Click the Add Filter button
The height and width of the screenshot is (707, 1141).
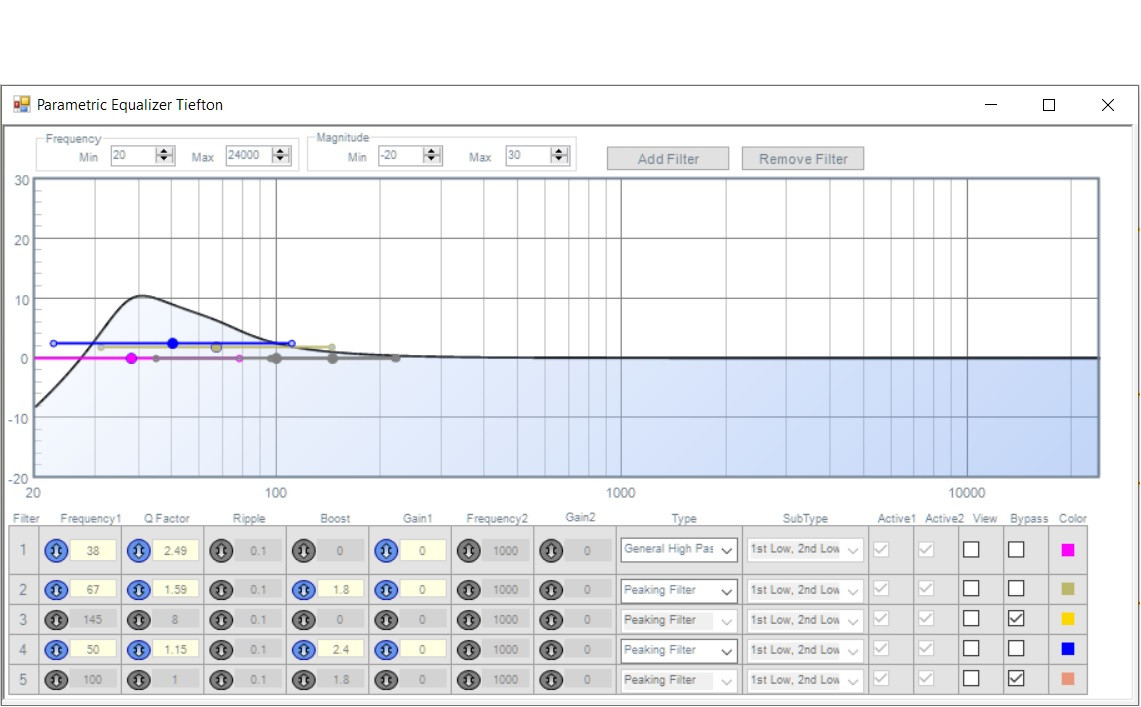click(x=668, y=159)
